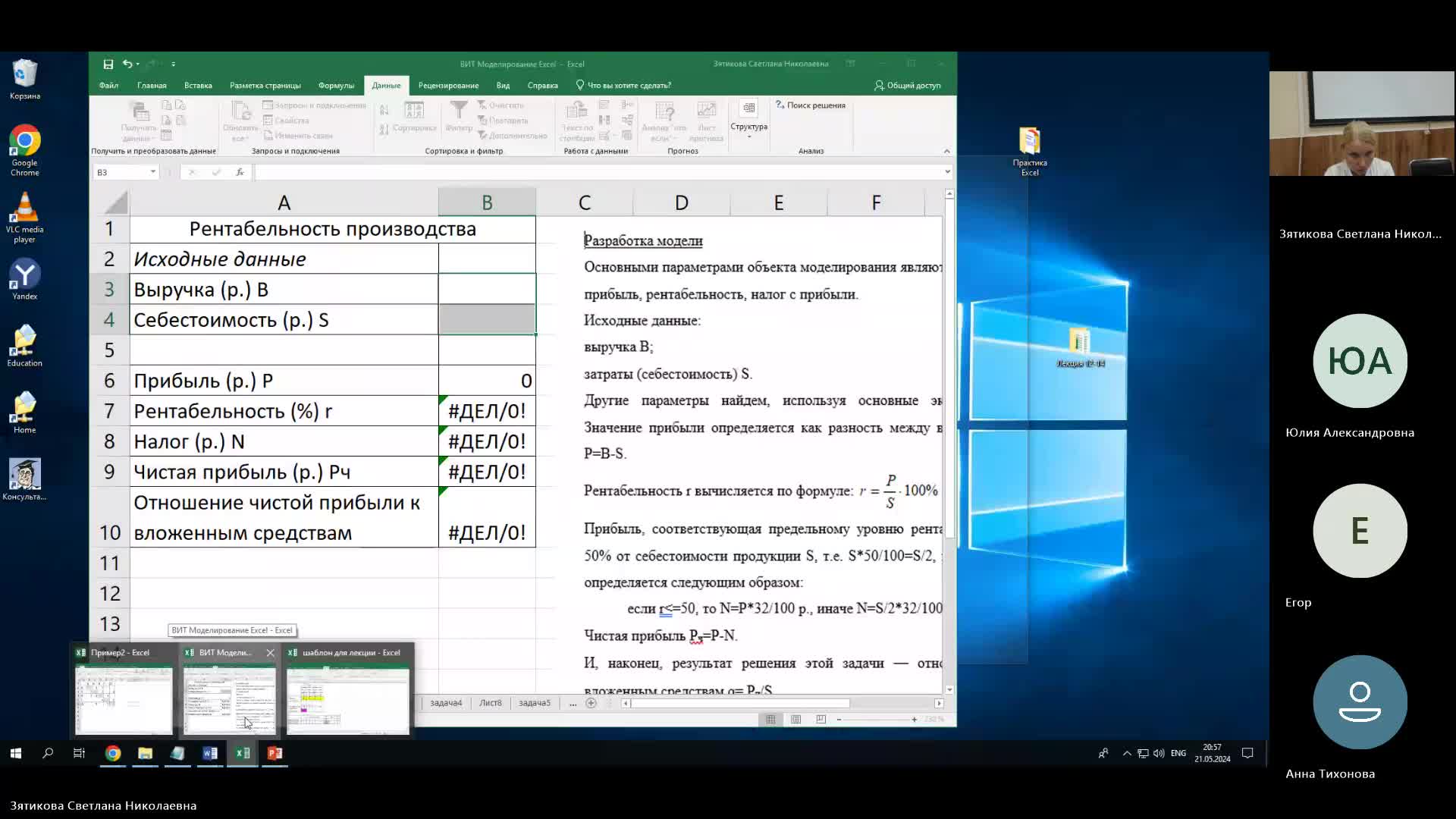Image resolution: width=1456 pixels, height=819 pixels.
Task: Click cell 'Выручка (р.) В'
Action: (284, 290)
